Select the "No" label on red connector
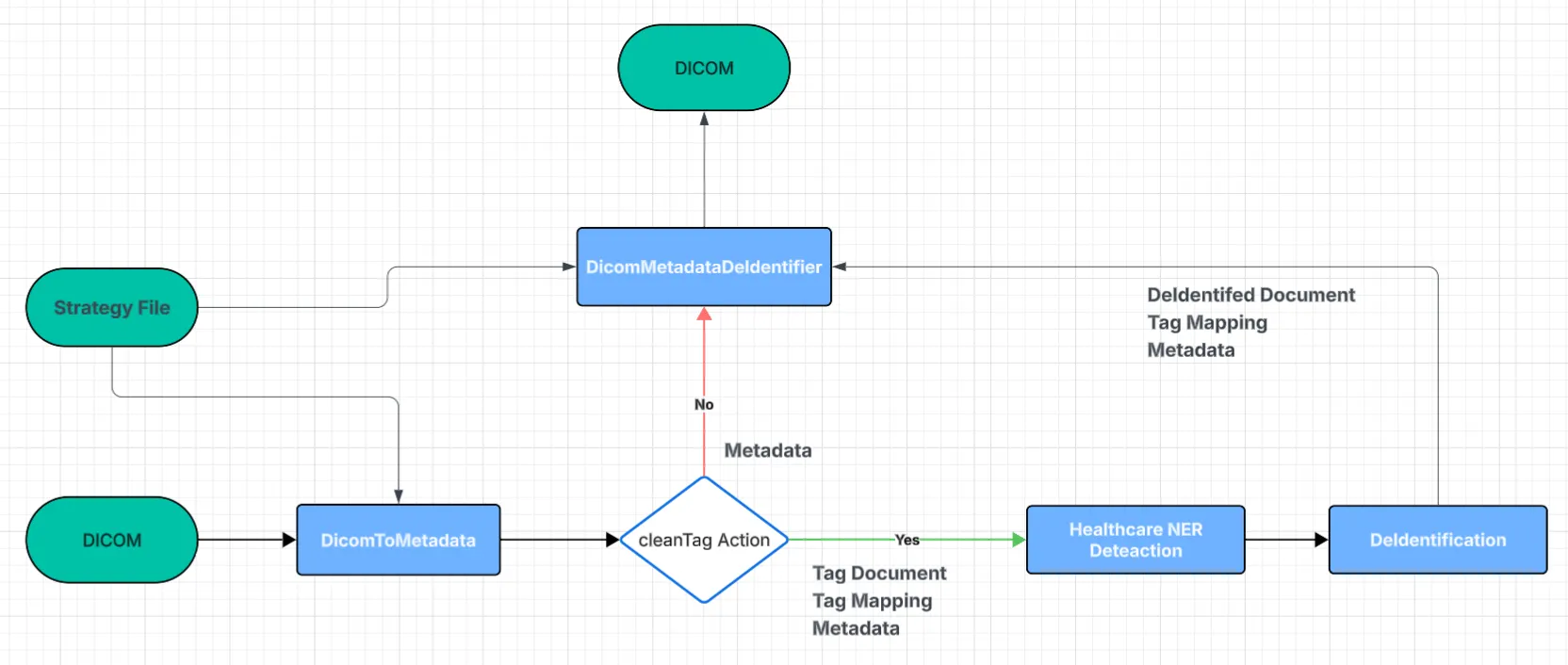Viewport: 1568px width, 665px height. [703, 404]
